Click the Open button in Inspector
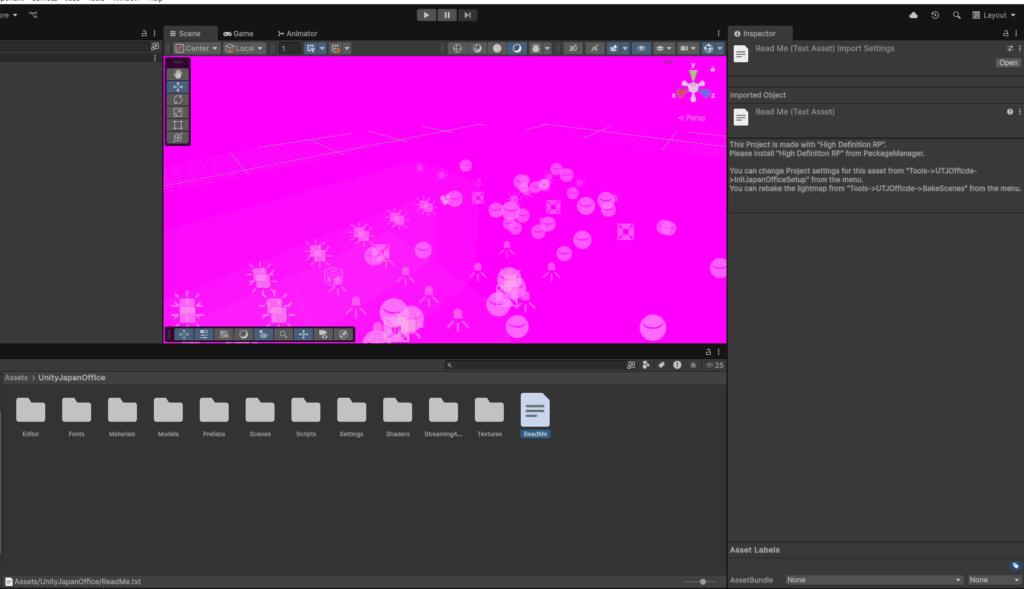The height and width of the screenshot is (589, 1024). click(x=1008, y=63)
